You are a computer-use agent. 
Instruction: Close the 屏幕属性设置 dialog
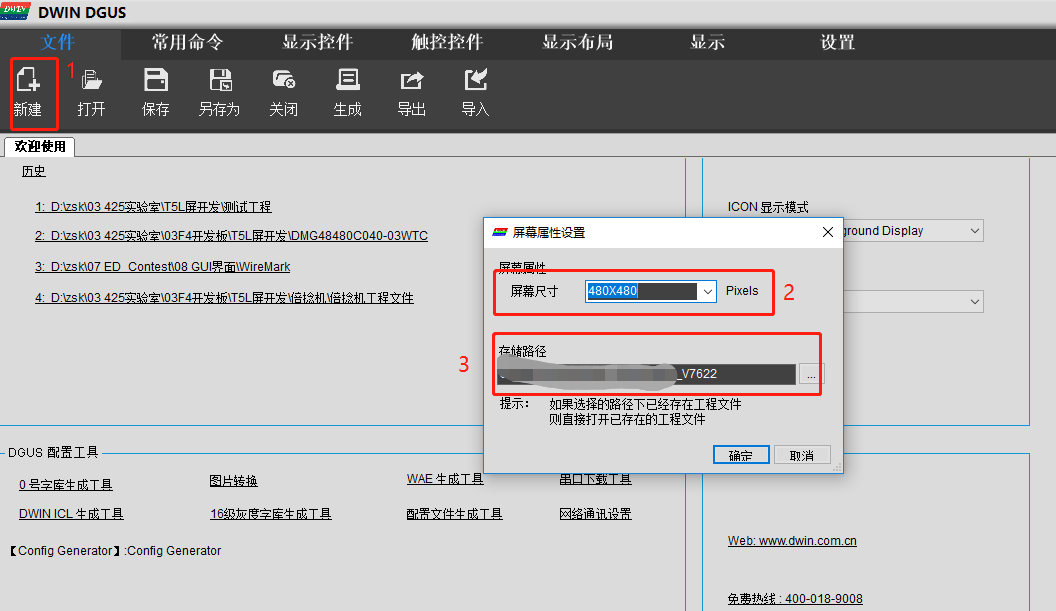828,232
